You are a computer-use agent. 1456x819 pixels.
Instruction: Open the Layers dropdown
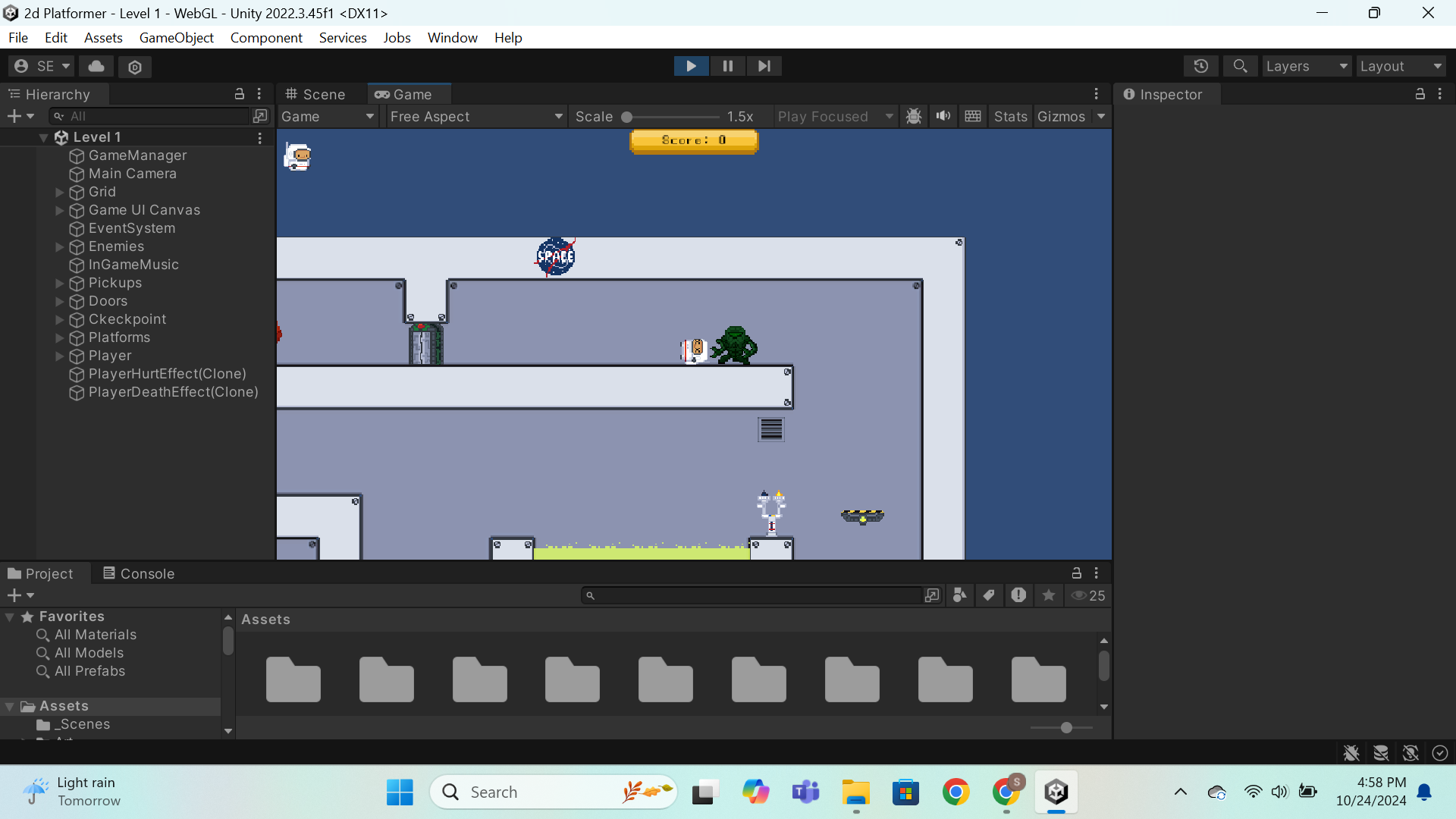[1307, 66]
